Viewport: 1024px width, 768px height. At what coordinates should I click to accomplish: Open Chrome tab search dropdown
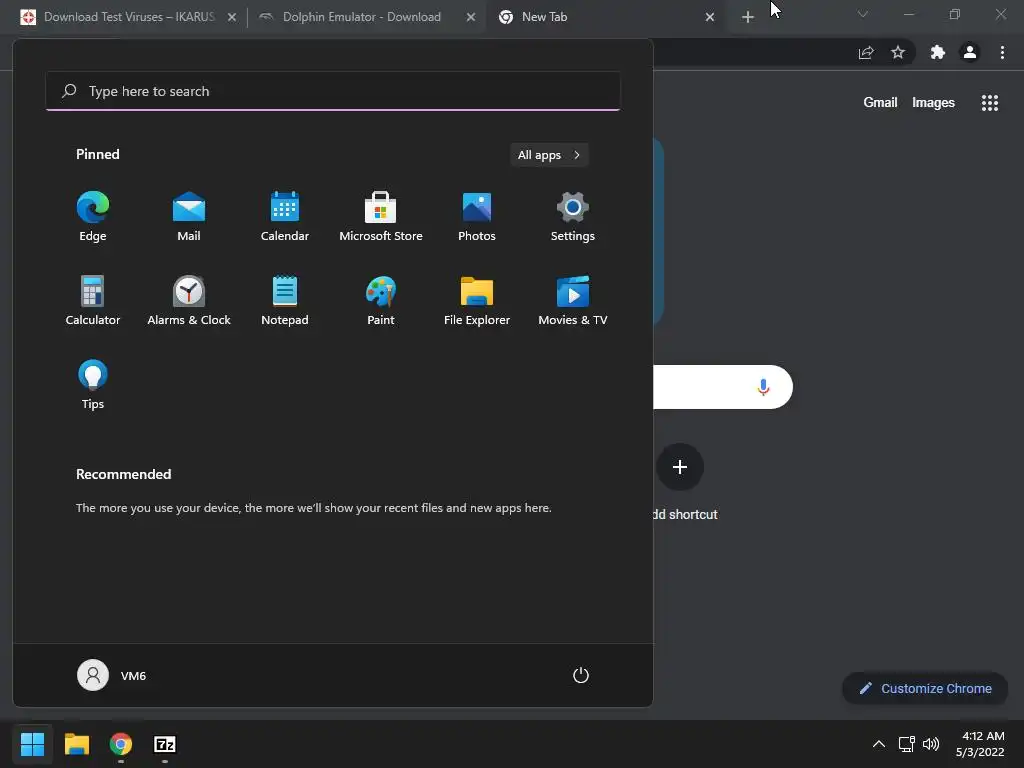[863, 14]
